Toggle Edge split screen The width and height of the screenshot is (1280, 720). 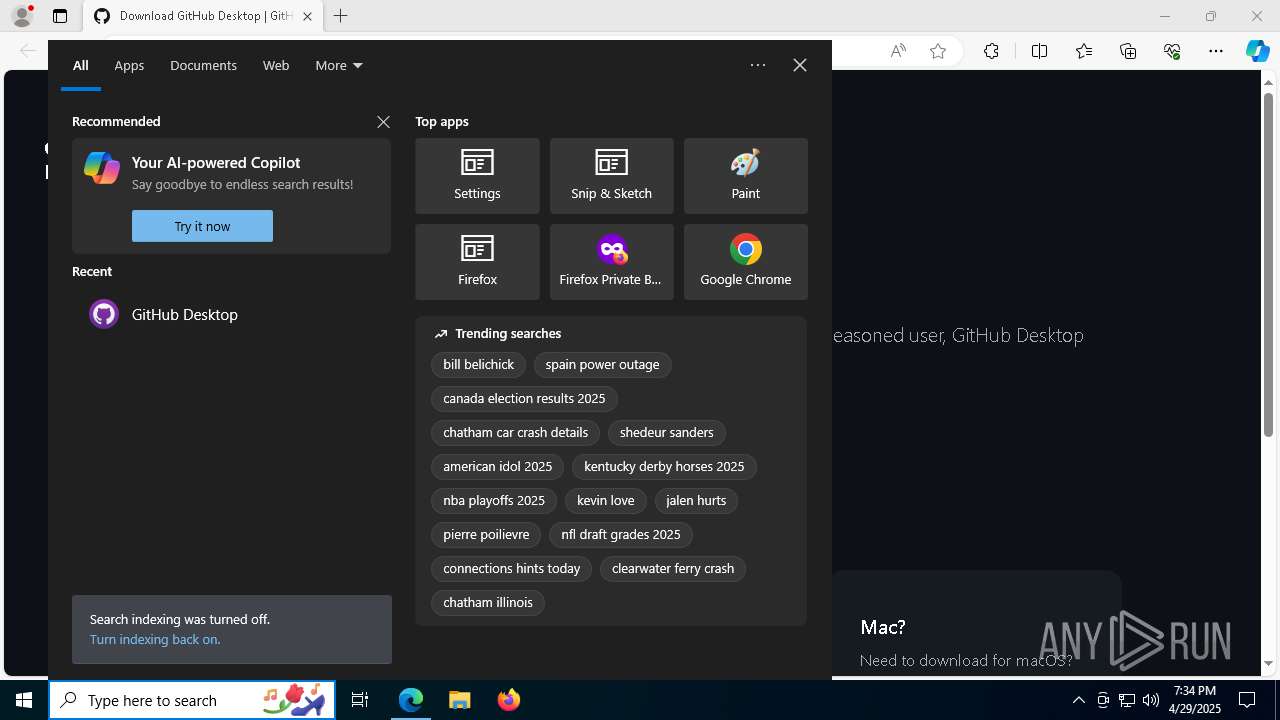(x=1039, y=51)
